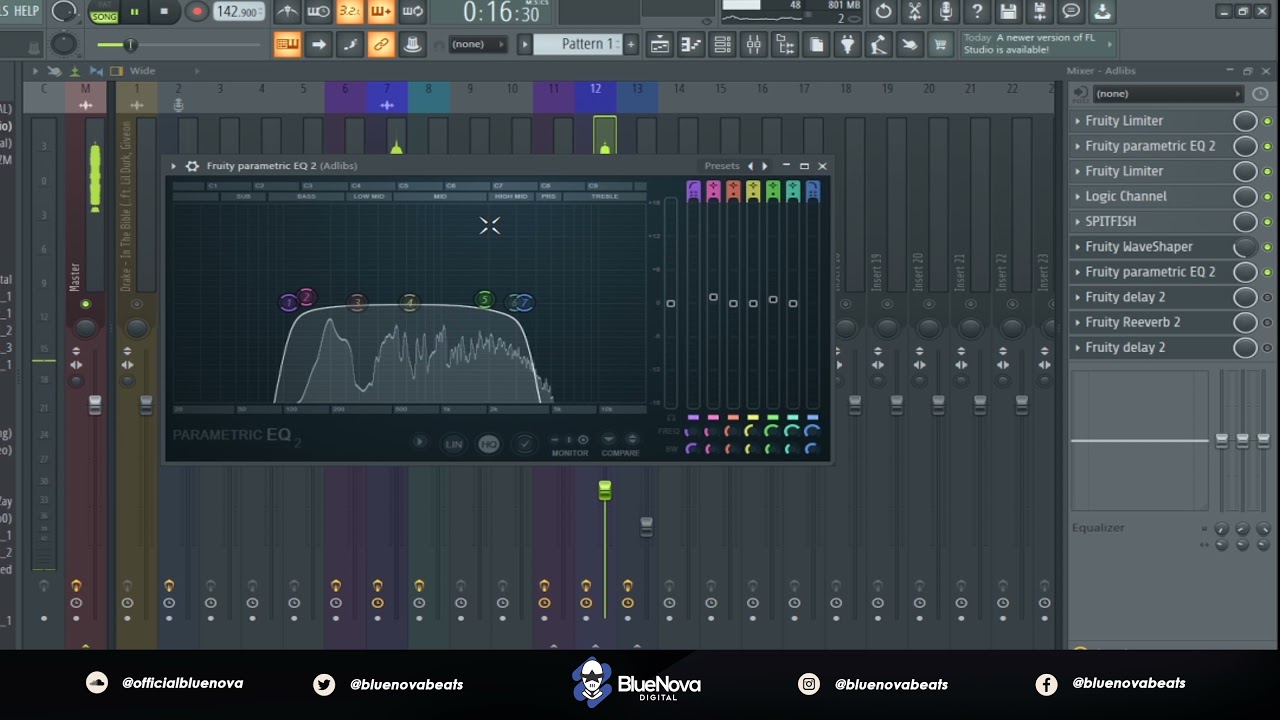Select the Master mixer track
1280x720 pixels.
[x=85, y=89]
